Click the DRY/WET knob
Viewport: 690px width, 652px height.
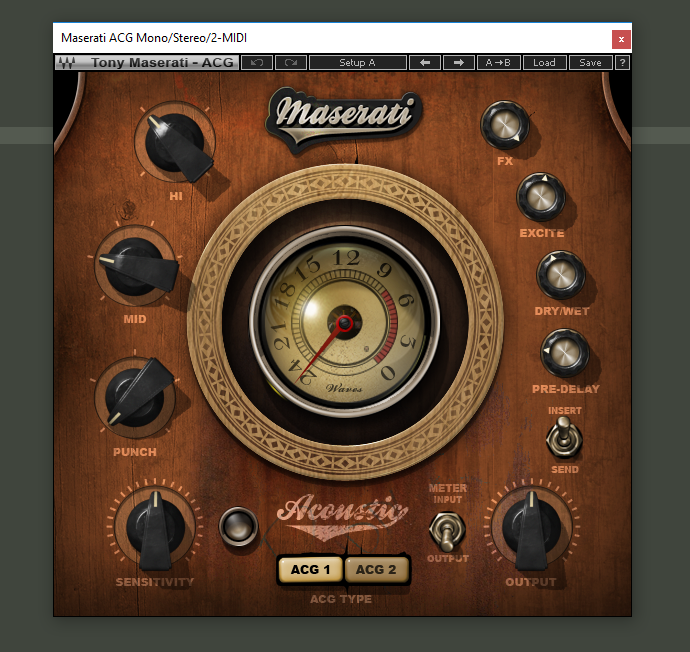(561, 275)
